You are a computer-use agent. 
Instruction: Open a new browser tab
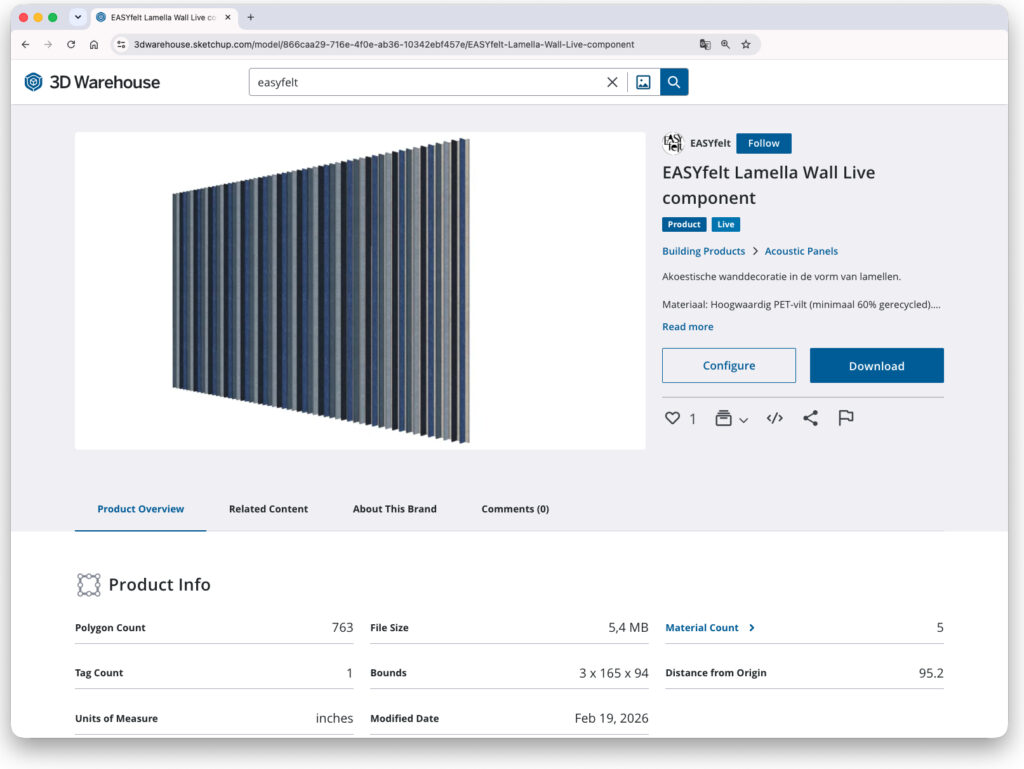(x=251, y=18)
